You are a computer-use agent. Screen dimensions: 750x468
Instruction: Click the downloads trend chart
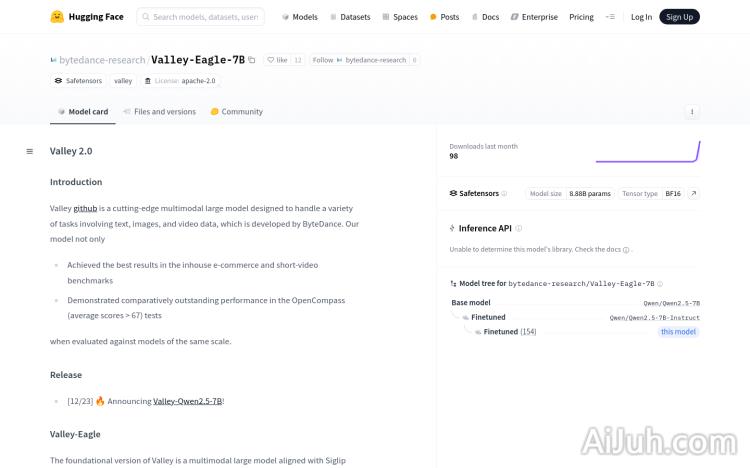648,152
